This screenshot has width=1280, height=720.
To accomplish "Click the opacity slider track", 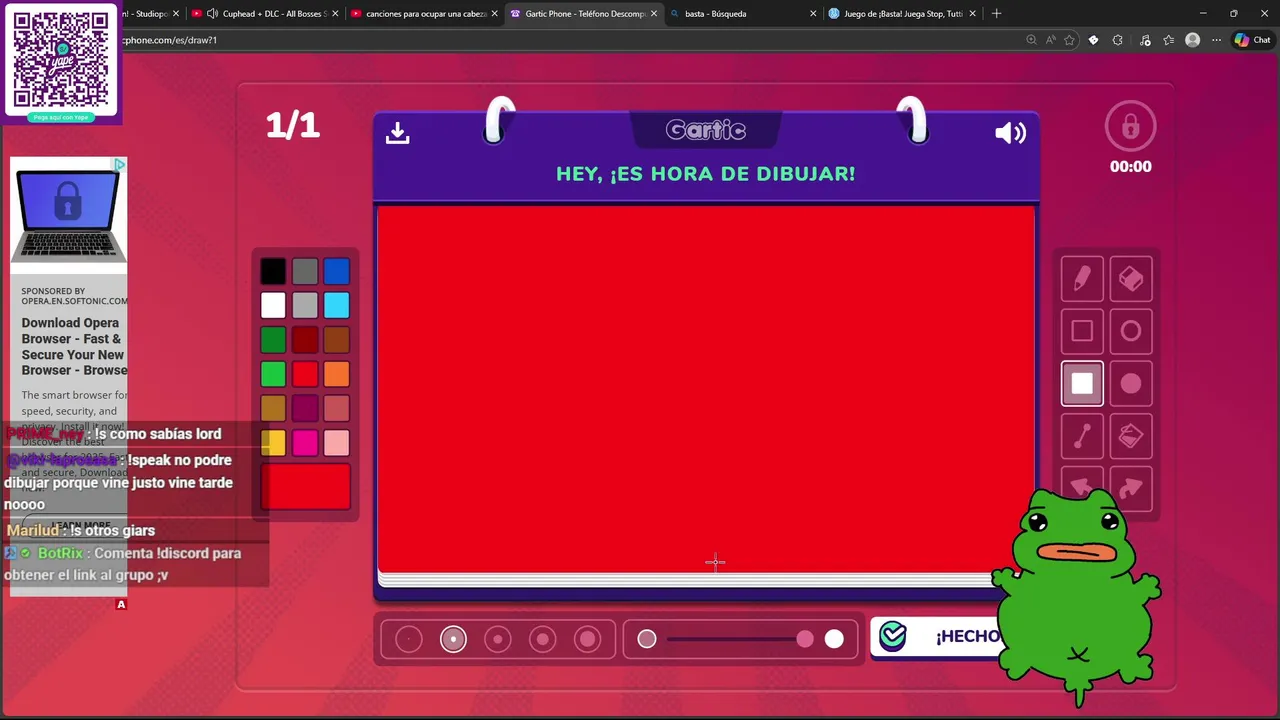I will (739, 639).
